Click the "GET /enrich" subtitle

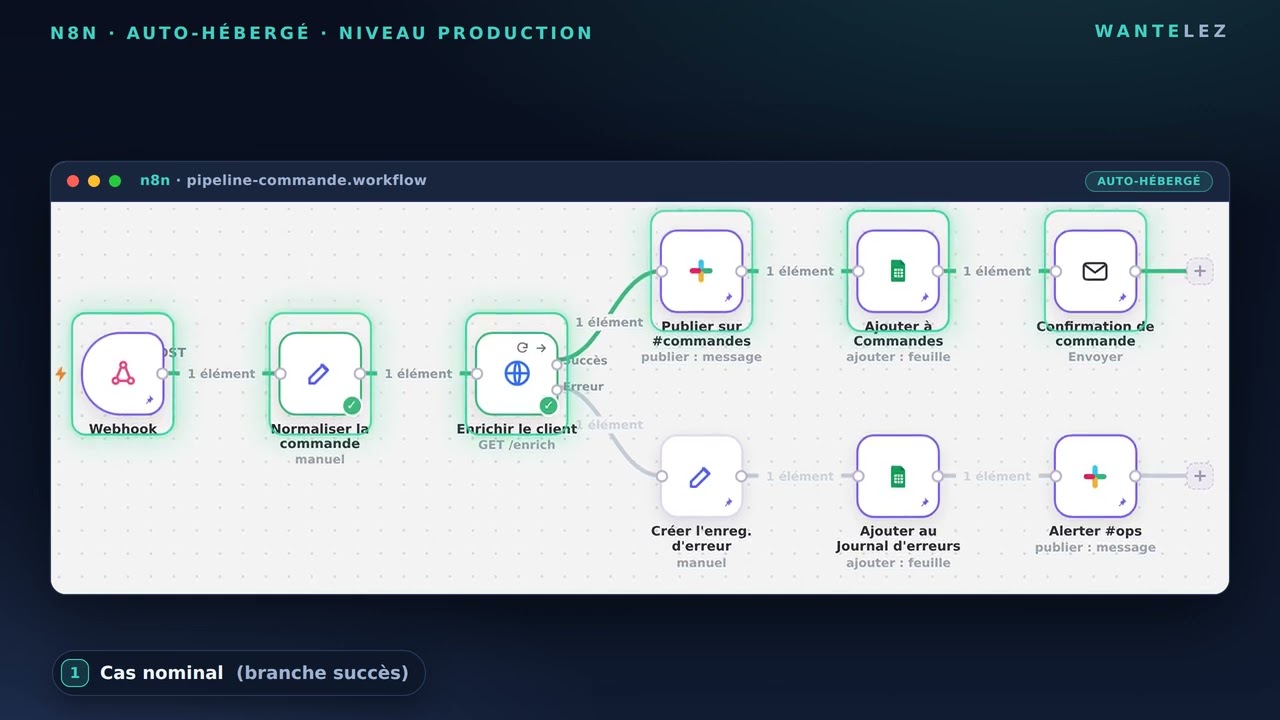click(x=517, y=445)
